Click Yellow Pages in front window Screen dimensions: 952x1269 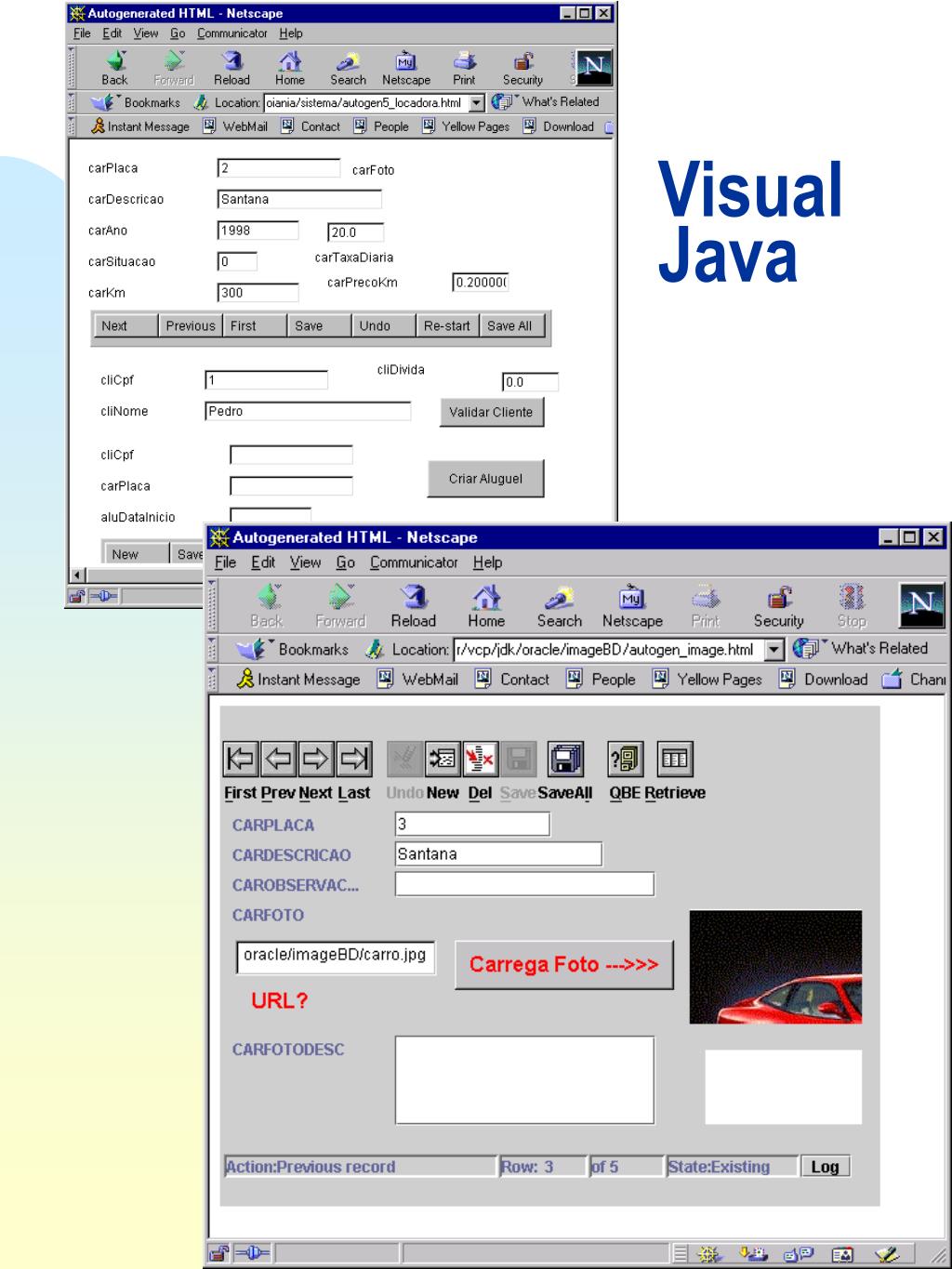[x=708, y=680]
